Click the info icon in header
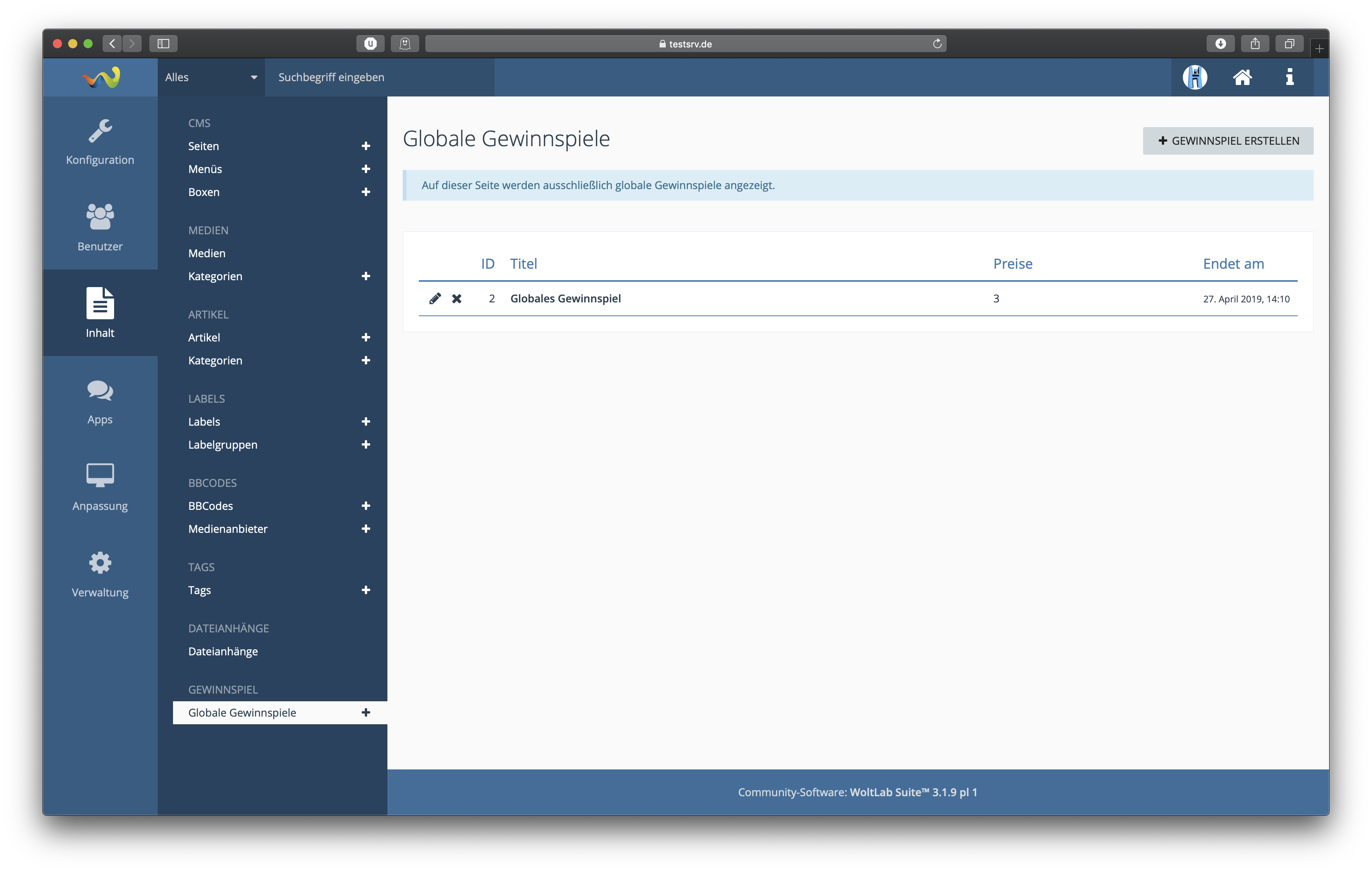Viewport: 1372px width, 872px height. (x=1289, y=77)
